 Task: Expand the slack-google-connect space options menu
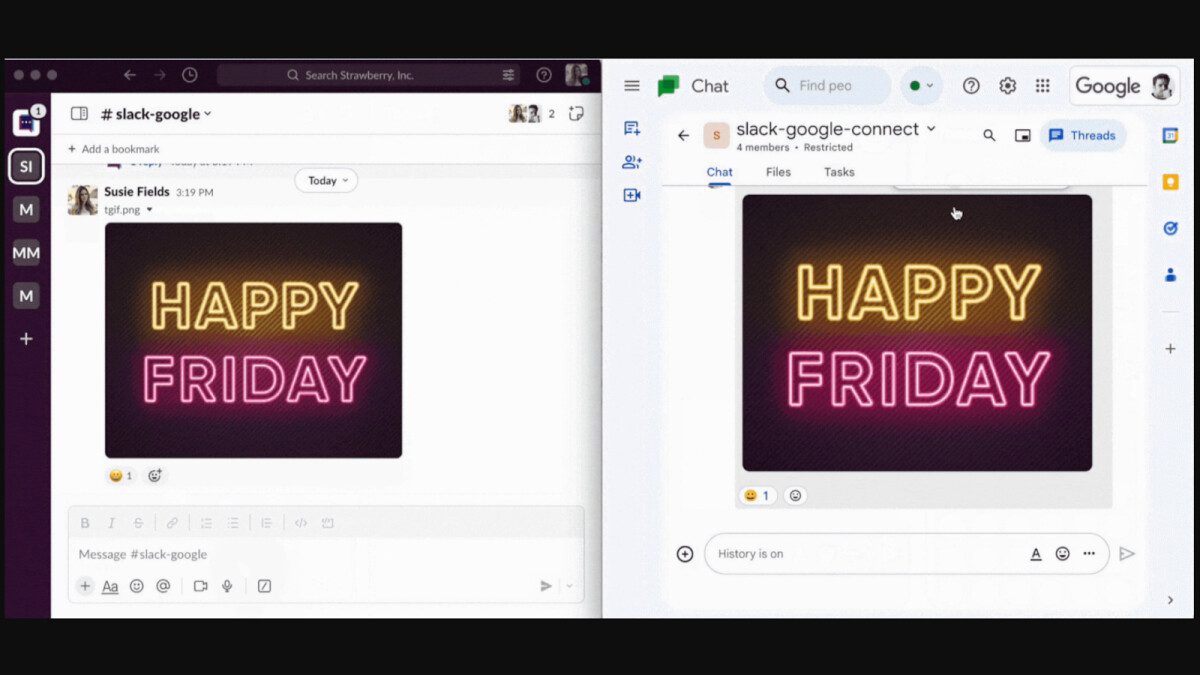coord(932,128)
